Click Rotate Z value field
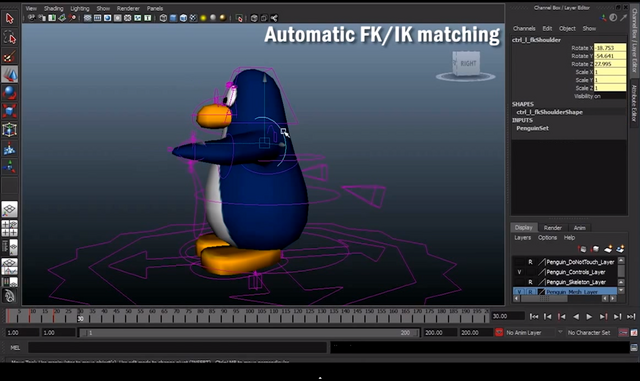Image resolution: width=640 pixels, height=381 pixels. pos(610,64)
